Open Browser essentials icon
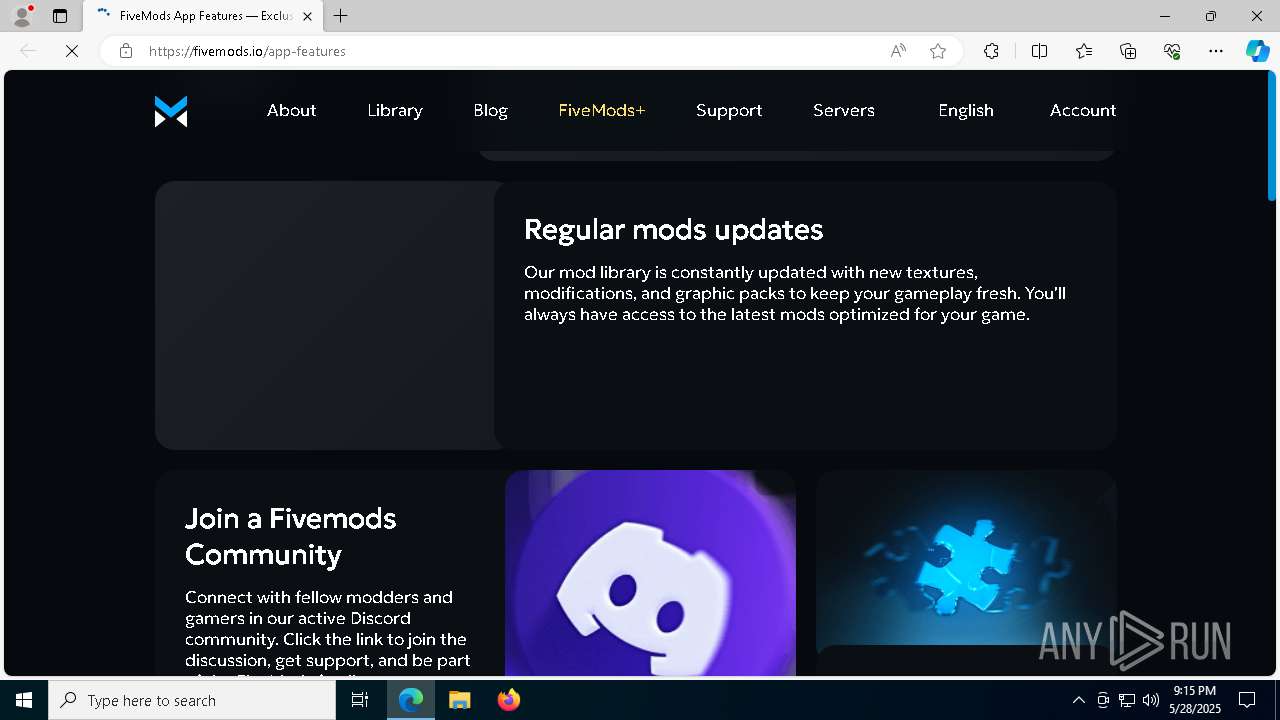Viewport: 1280px width, 720px height. coord(1172,51)
